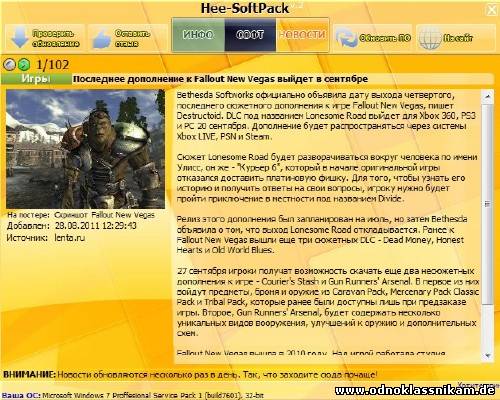This screenshot has height=400, width=500.
Task: Click Обновить ПО button label
Action: click(x=385, y=38)
